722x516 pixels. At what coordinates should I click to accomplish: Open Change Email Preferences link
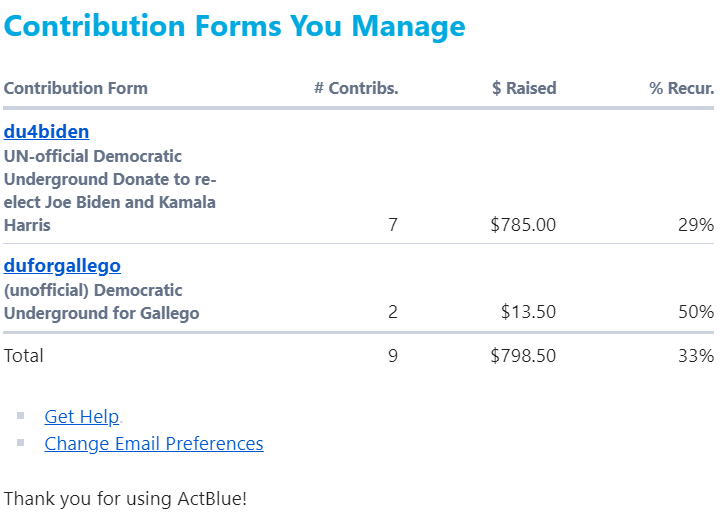click(153, 443)
